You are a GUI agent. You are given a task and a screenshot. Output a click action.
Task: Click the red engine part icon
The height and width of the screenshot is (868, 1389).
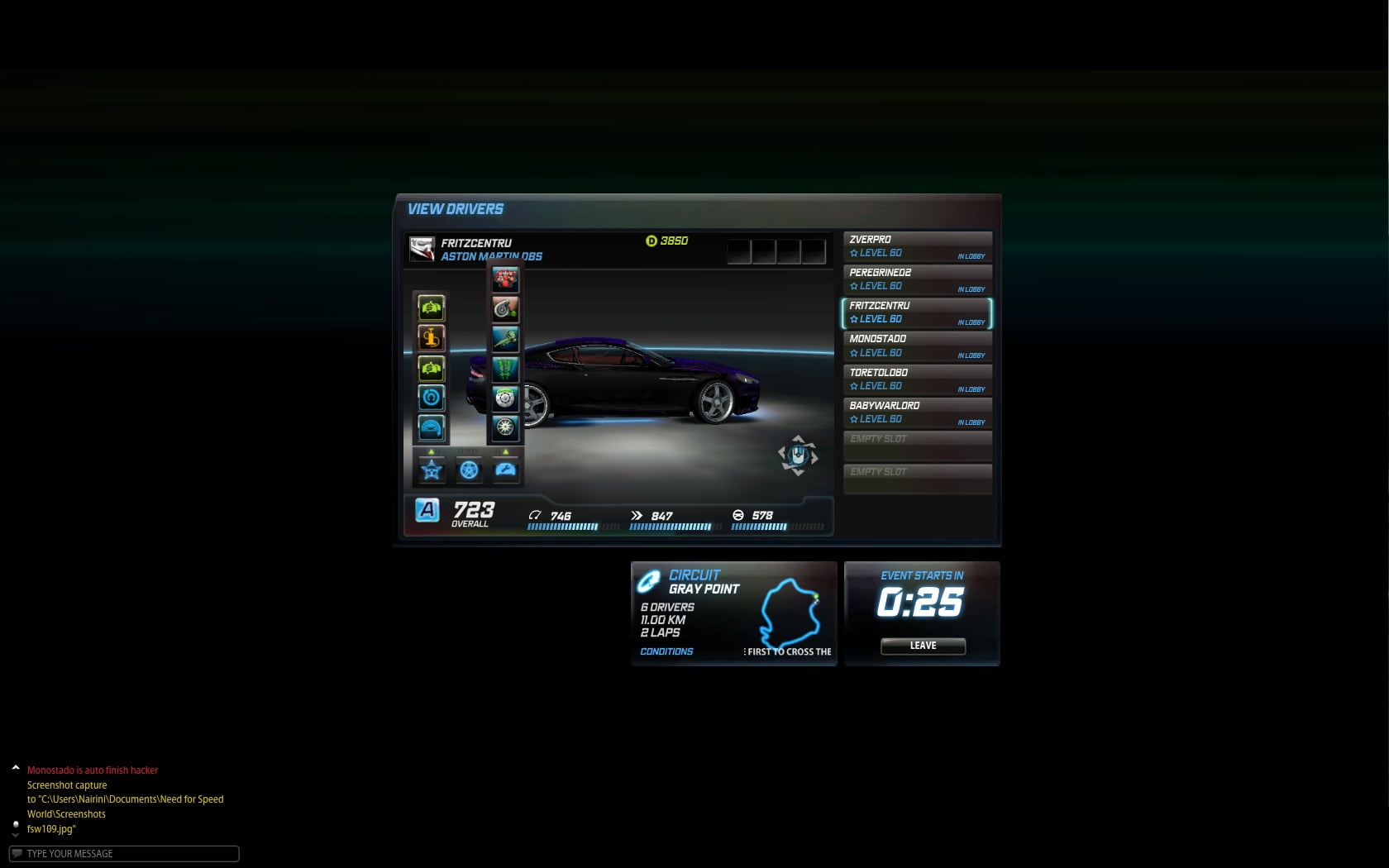pyautogui.click(x=505, y=279)
